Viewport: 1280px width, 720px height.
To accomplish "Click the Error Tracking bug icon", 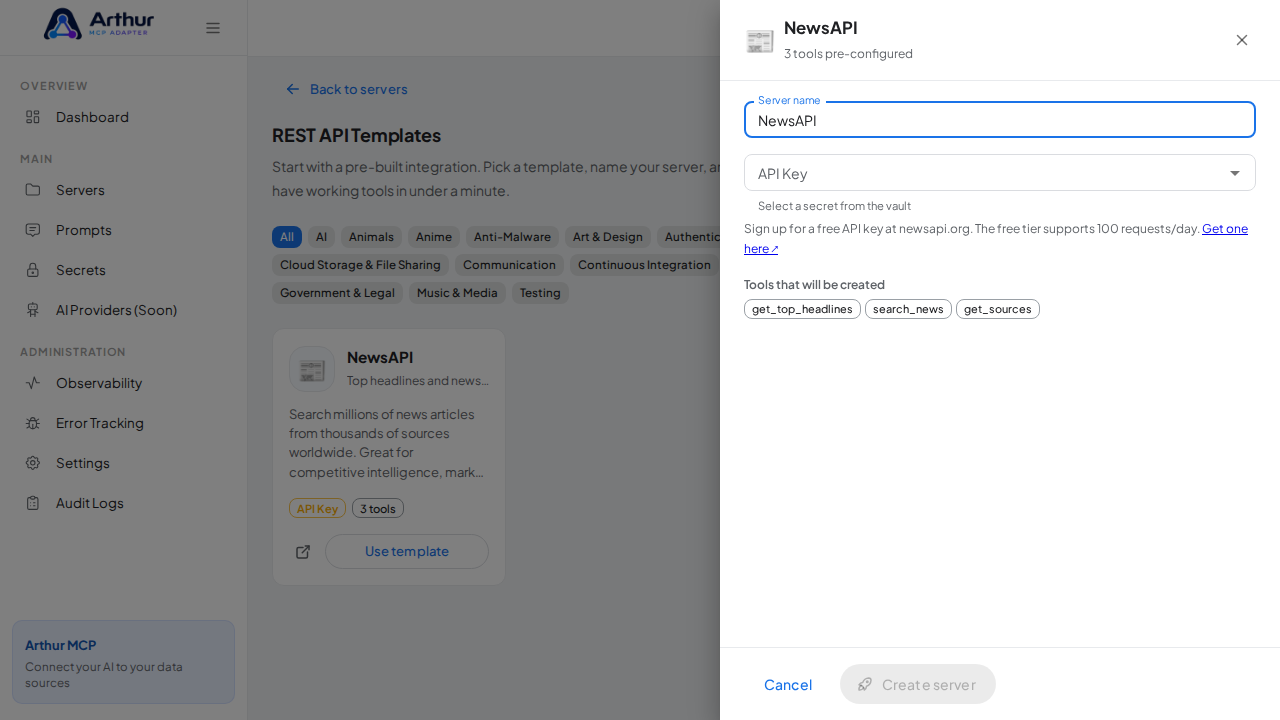I will 33,423.
